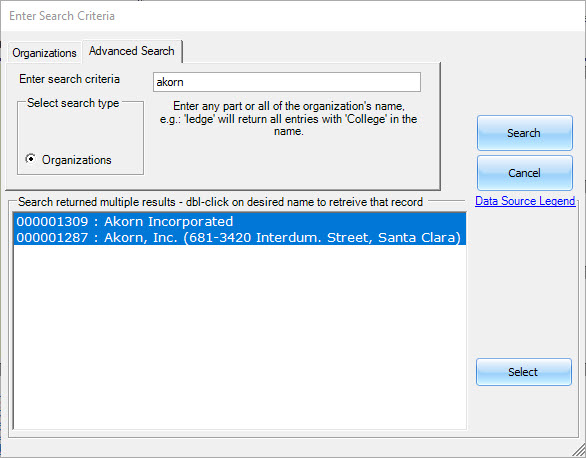Click the 'Select search type' group label
586x458 pixels.
coord(73,103)
